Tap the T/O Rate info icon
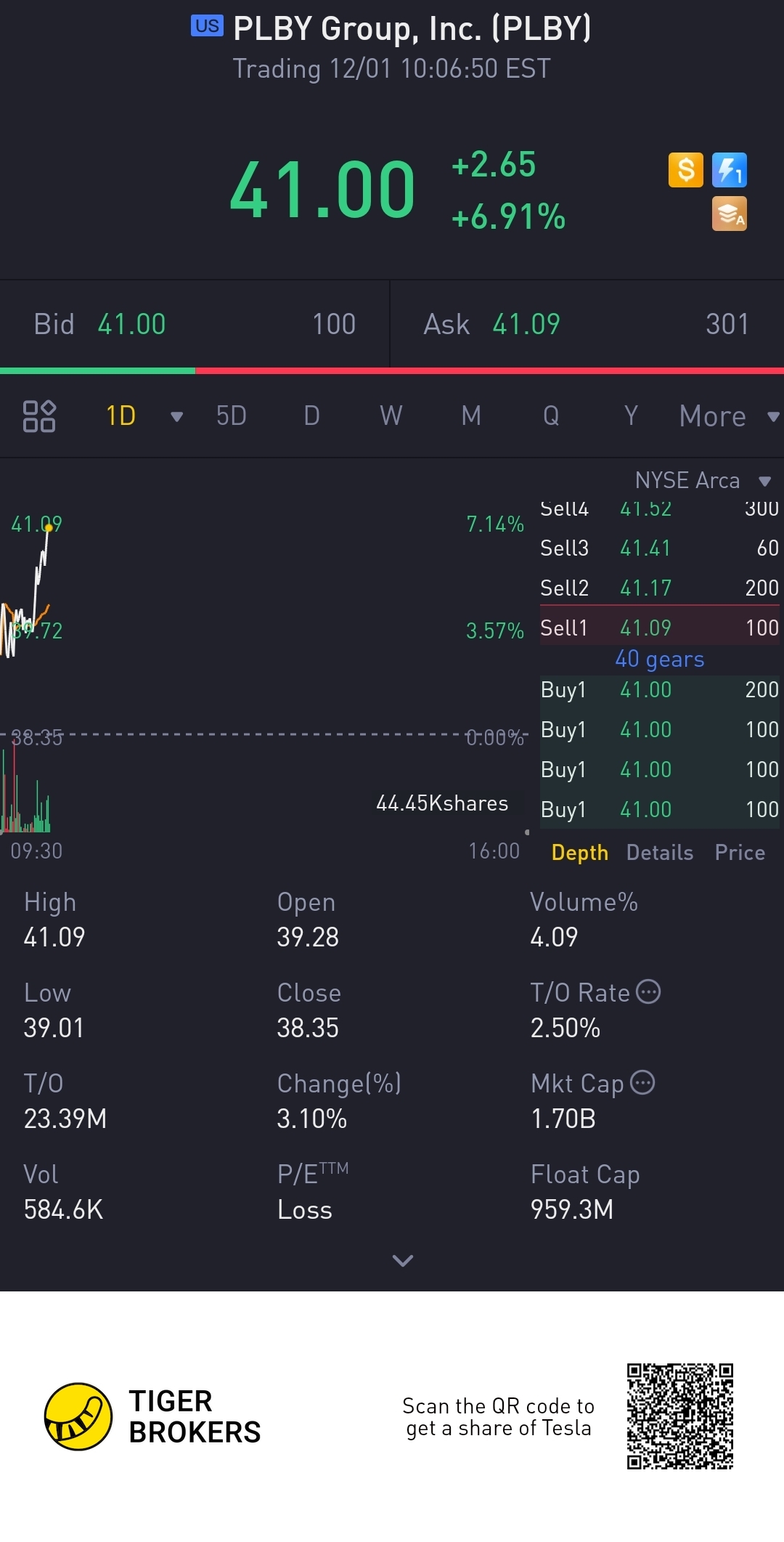Image resolution: width=784 pixels, height=1542 pixels. pyautogui.click(x=648, y=991)
